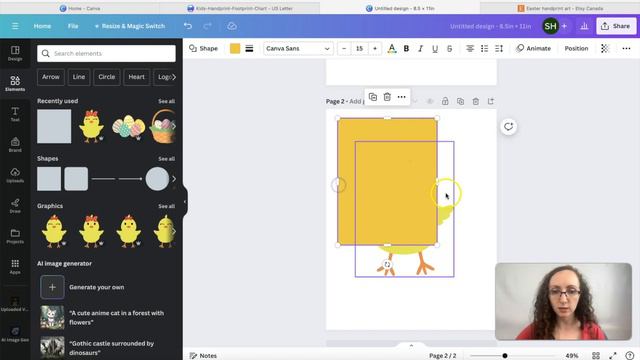Screen dimensions: 640x360
Task: Undo the last action
Action: click(x=188, y=26)
